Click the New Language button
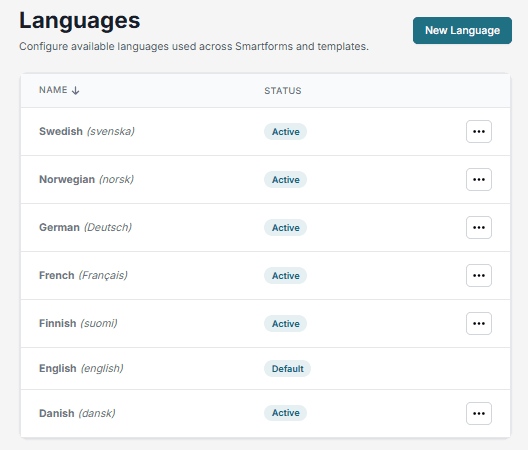The image size is (528, 450). [462, 30]
